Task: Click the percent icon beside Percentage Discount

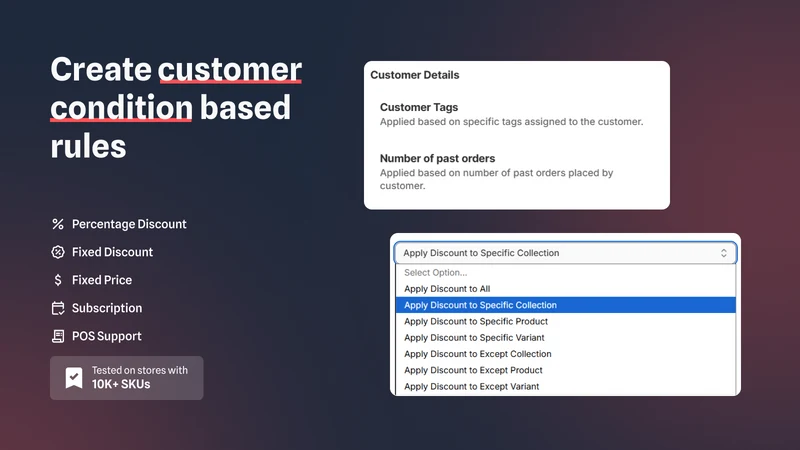Action: tap(58, 224)
